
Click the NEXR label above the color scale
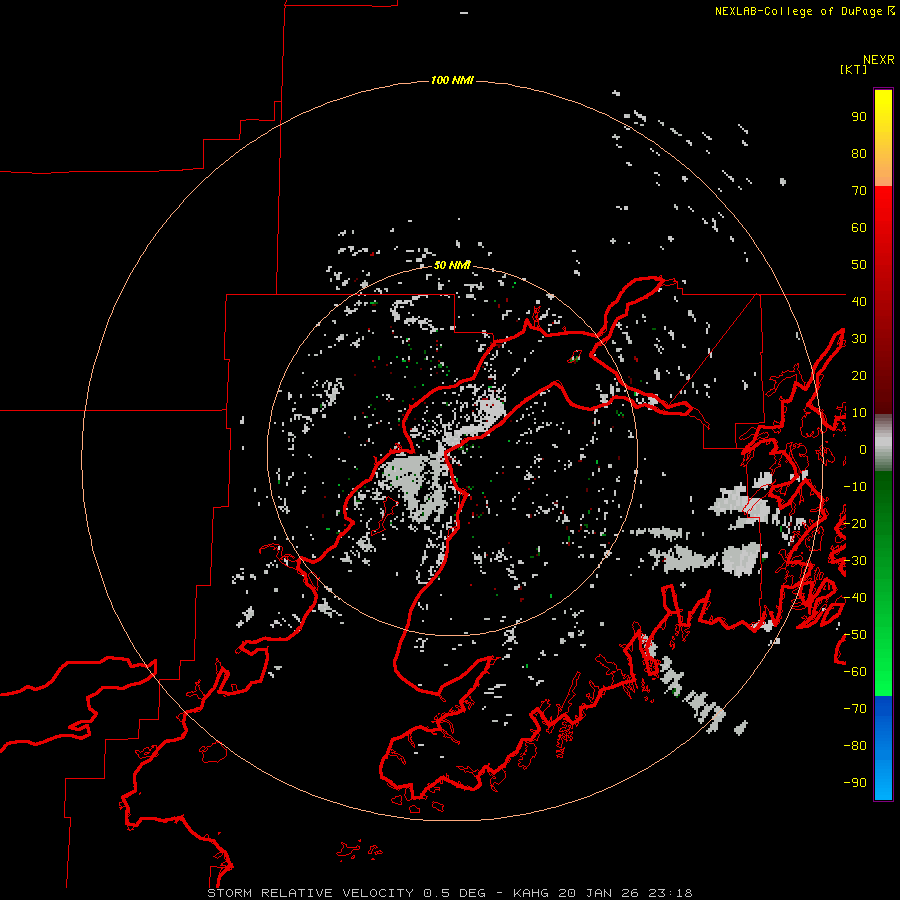pos(879,60)
